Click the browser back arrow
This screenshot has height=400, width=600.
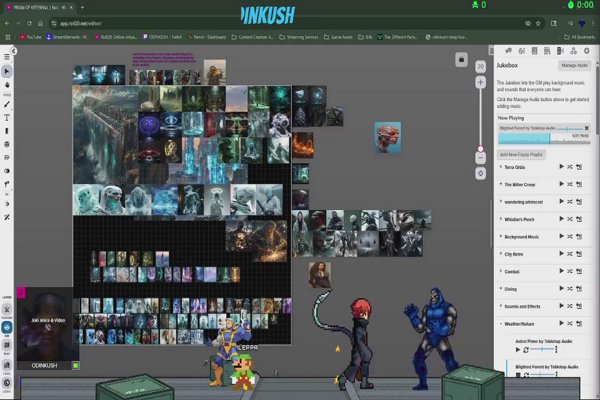pos(7,23)
